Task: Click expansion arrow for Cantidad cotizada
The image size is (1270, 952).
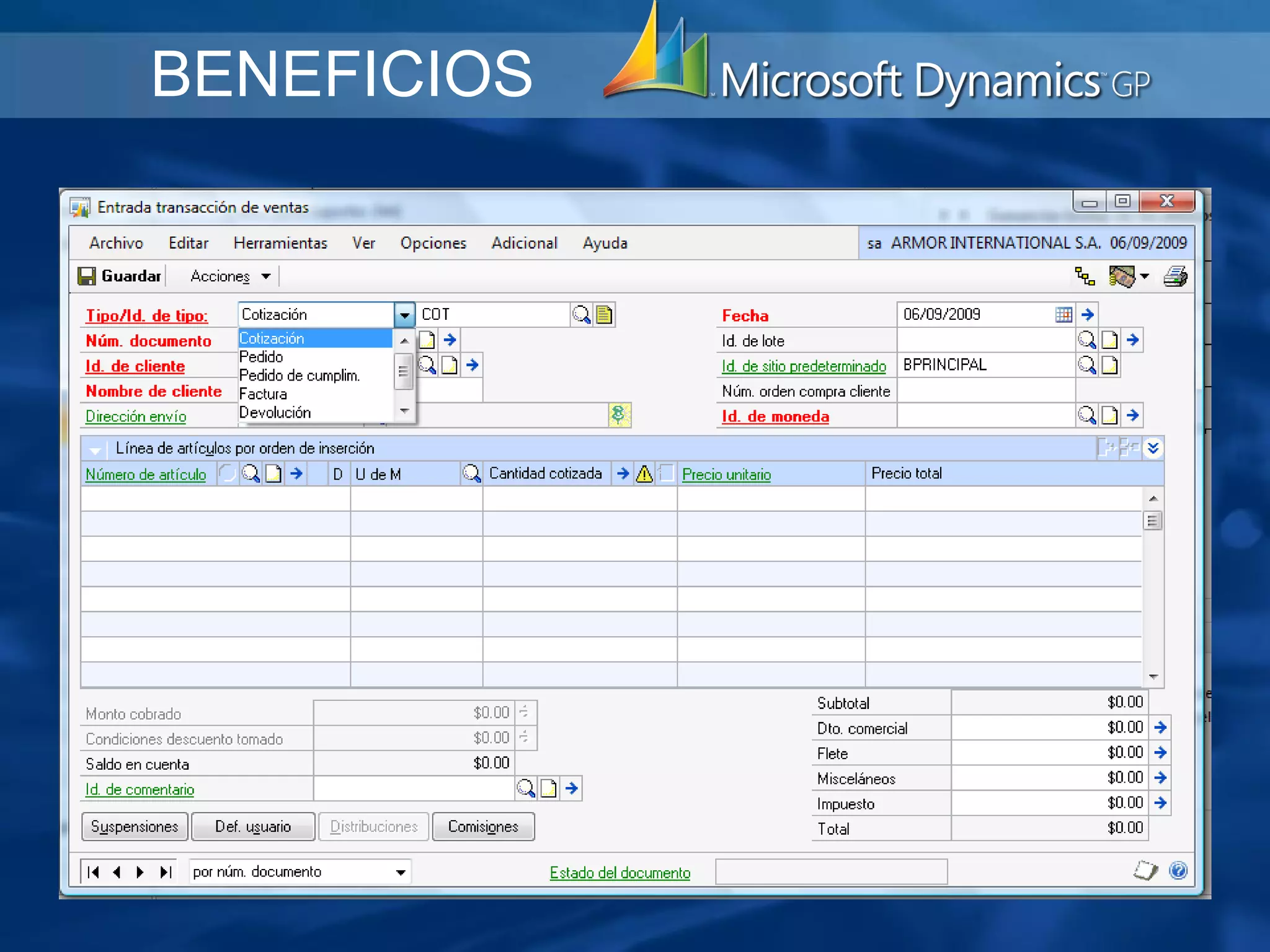Action: (x=623, y=474)
